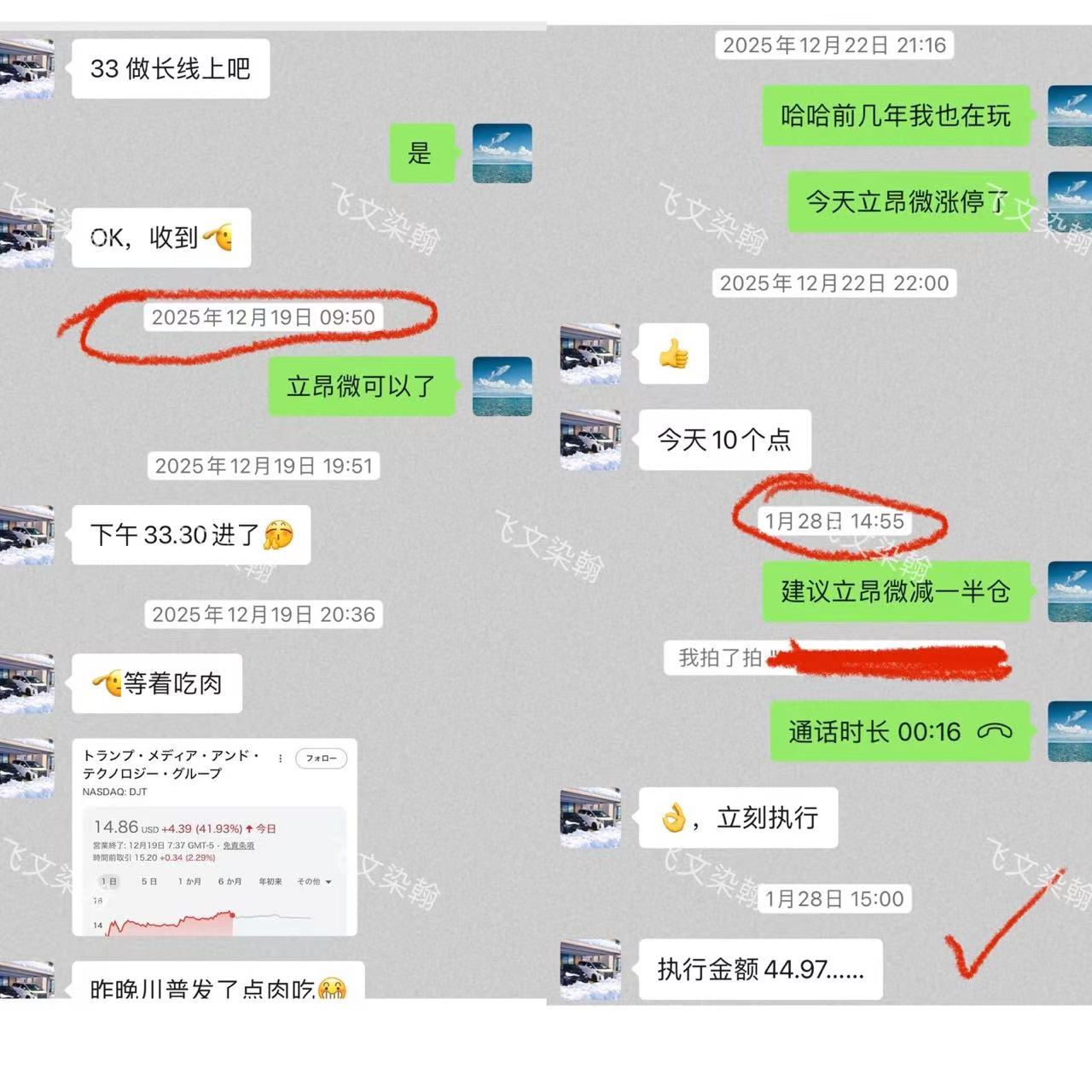Select the 6か月 chart range
The height and width of the screenshot is (1092, 1092).
(x=229, y=881)
